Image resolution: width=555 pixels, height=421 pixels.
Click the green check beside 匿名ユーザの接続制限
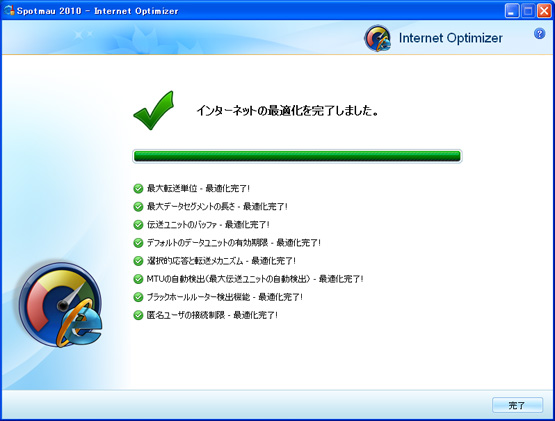click(138, 315)
